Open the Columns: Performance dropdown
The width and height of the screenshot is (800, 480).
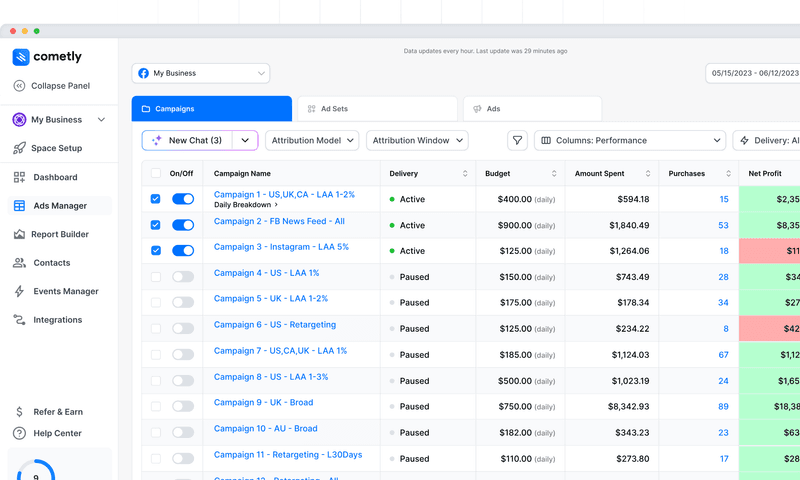[x=630, y=140]
